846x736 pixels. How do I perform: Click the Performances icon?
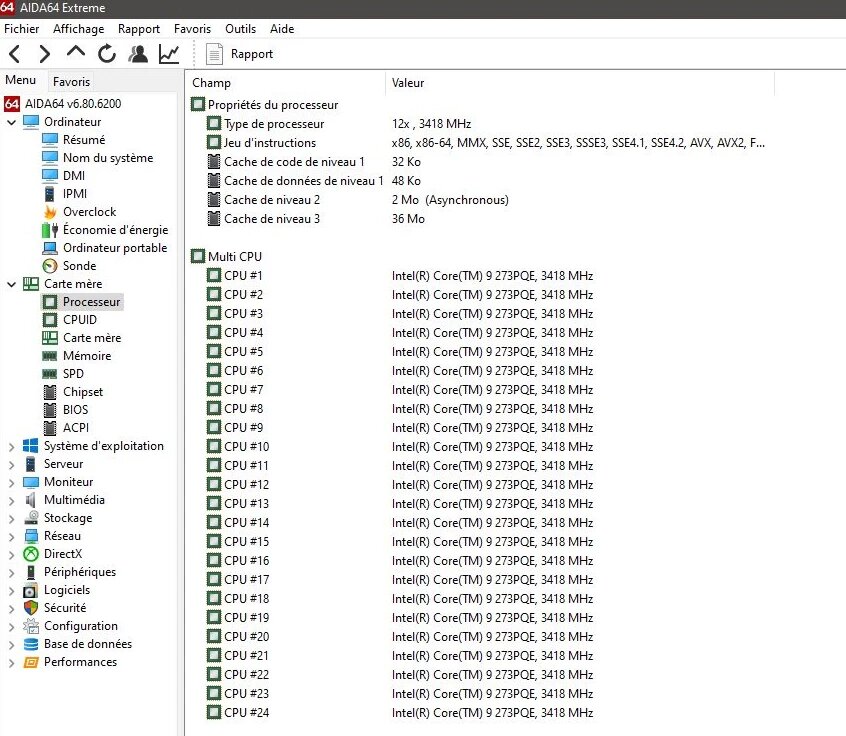point(31,662)
